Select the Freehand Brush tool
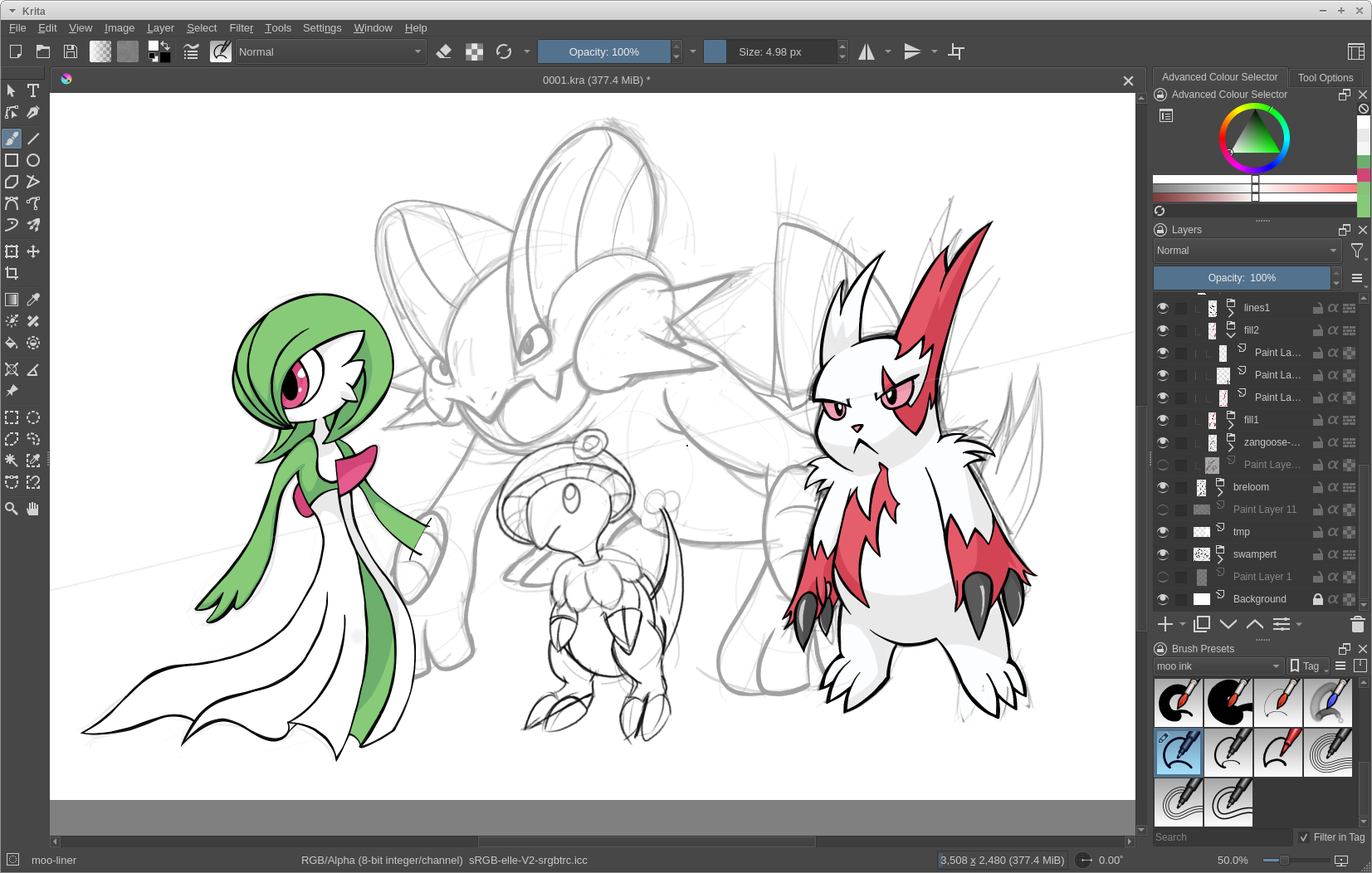Viewport: 1372px width, 873px height. [x=12, y=139]
